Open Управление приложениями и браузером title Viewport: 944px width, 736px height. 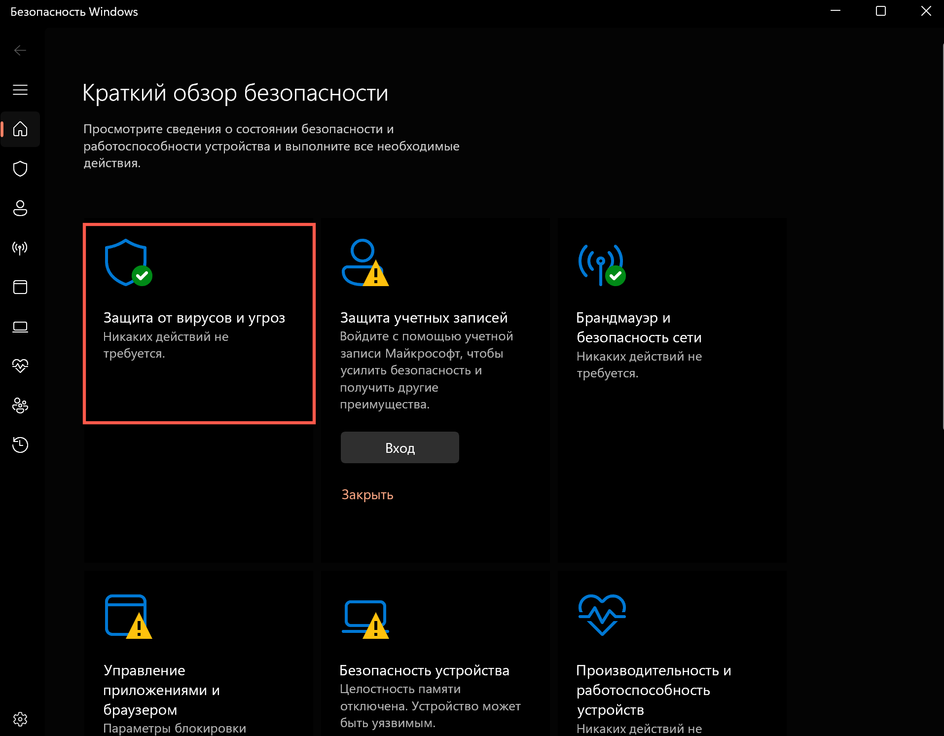[x=161, y=690]
